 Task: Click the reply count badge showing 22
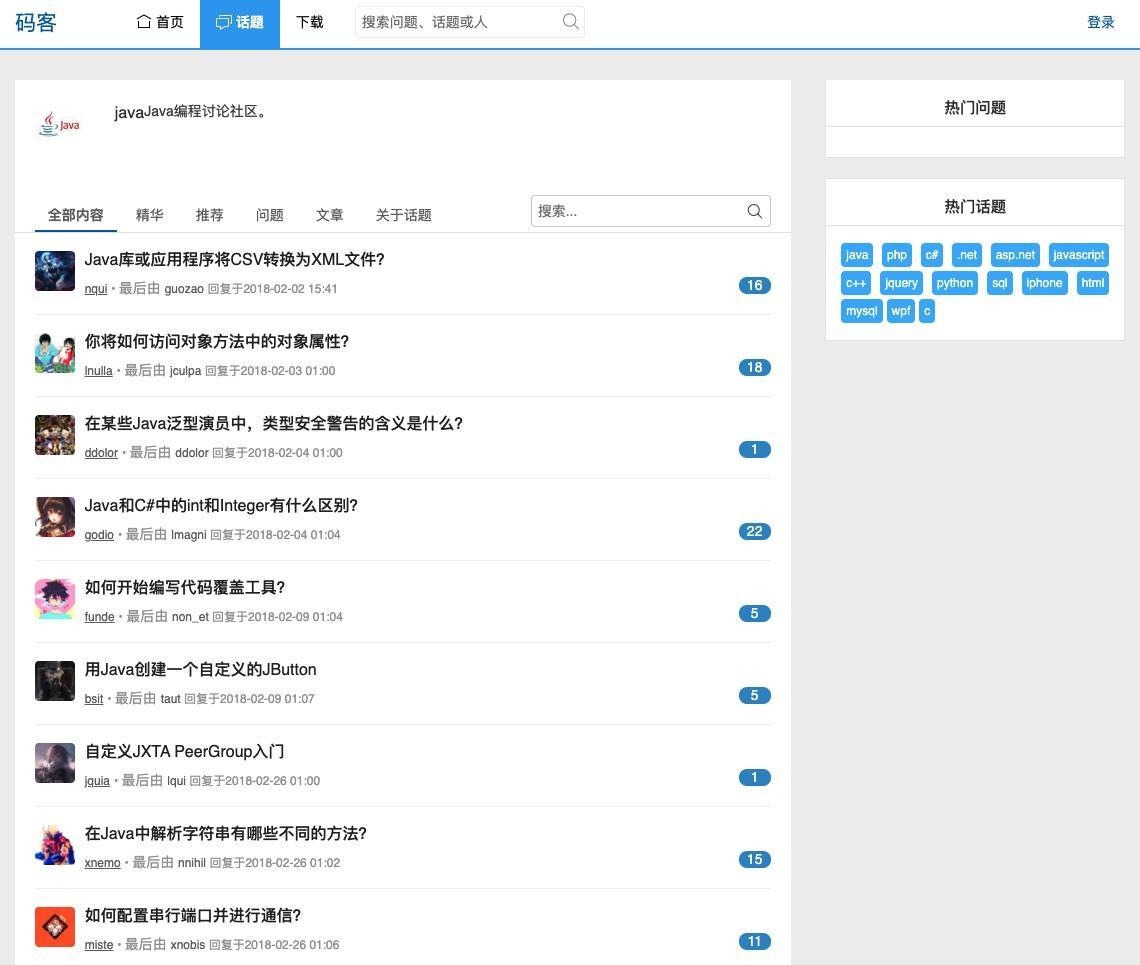pyautogui.click(x=754, y=531)
